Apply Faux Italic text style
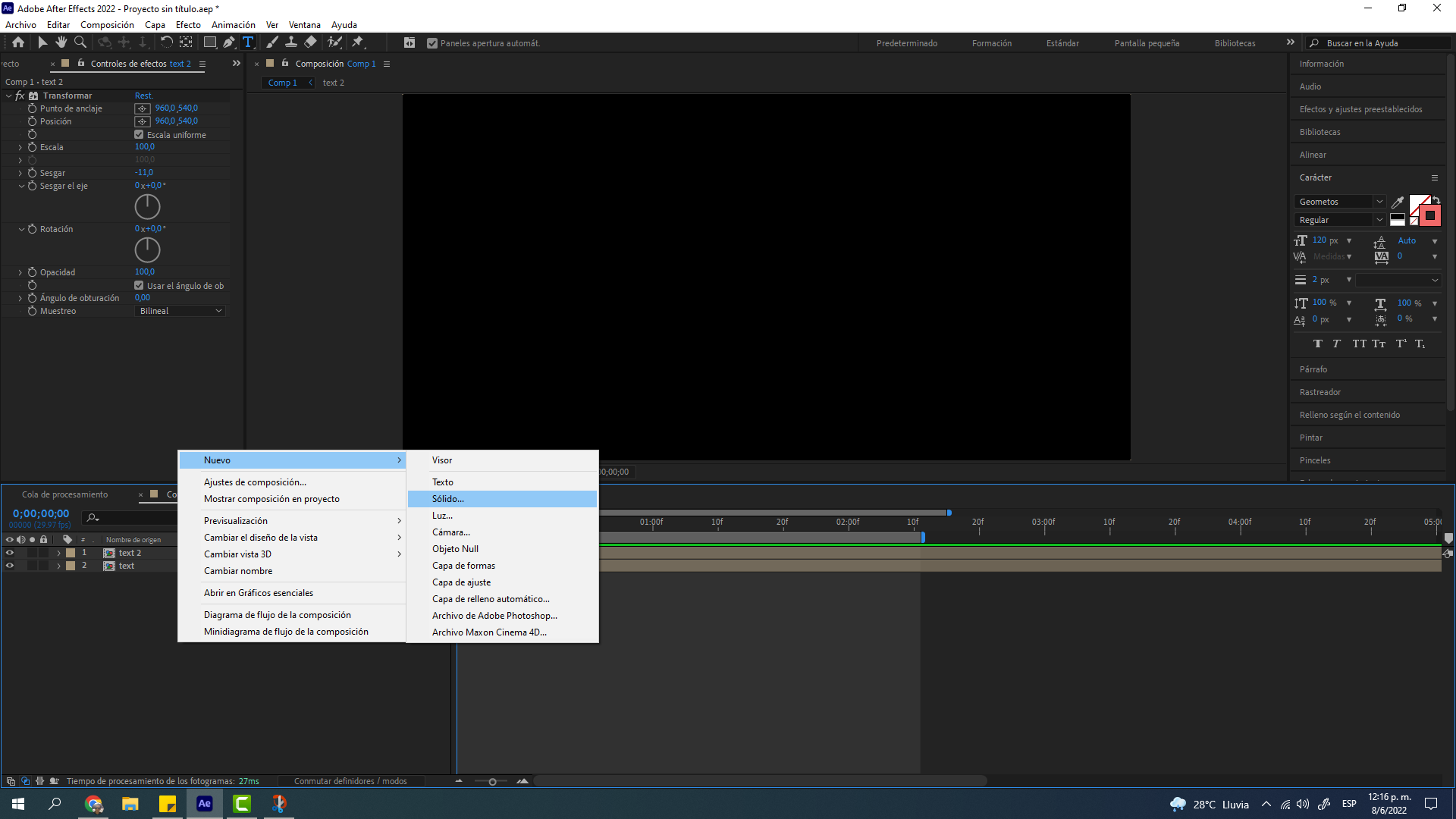1456x819 pixels. pos(1337,344)
